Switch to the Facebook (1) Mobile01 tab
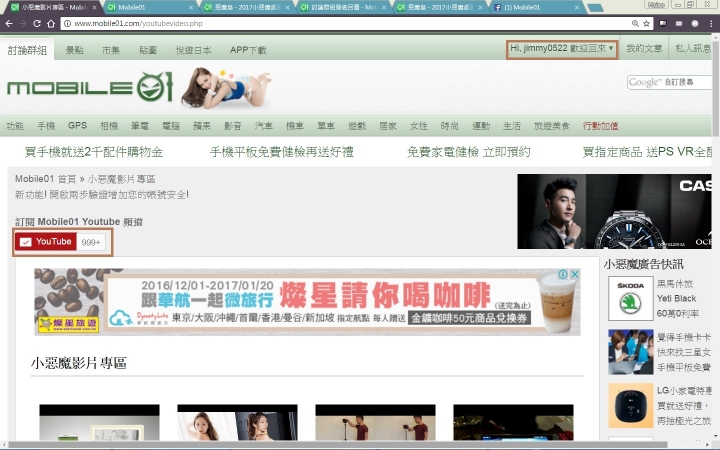 click(x=535, y=7)
